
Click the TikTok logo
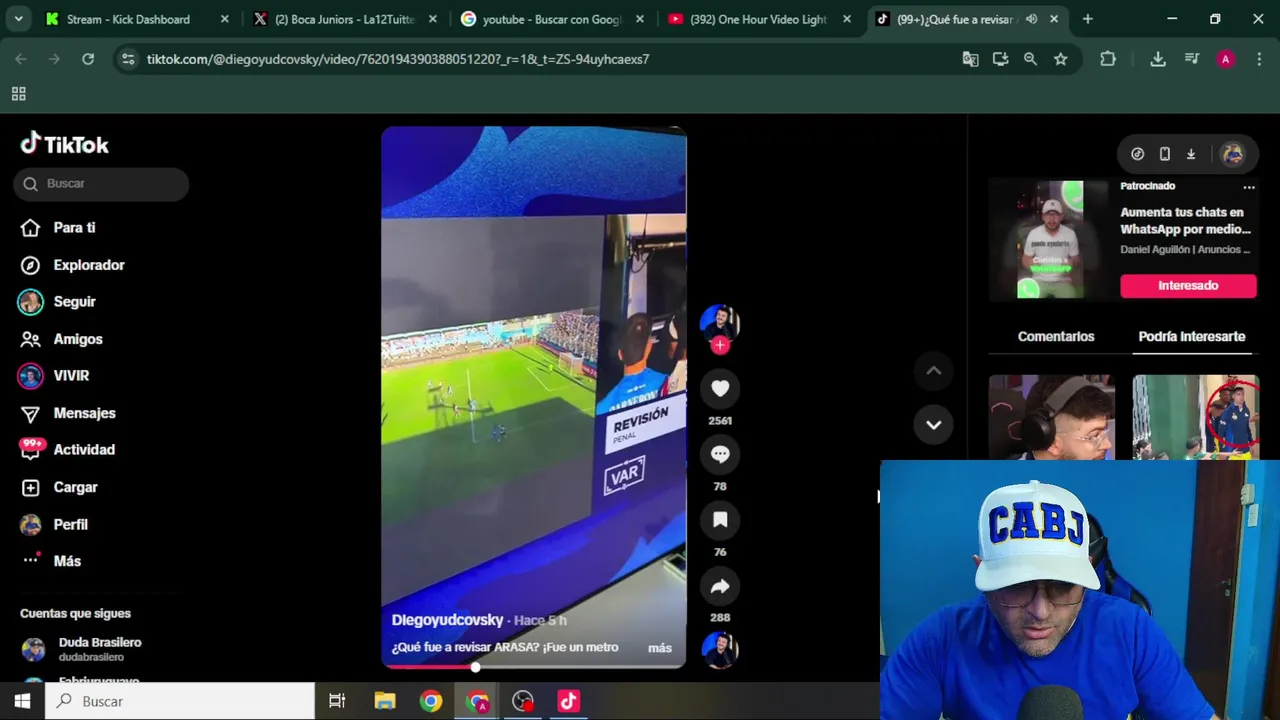point(64,145)
